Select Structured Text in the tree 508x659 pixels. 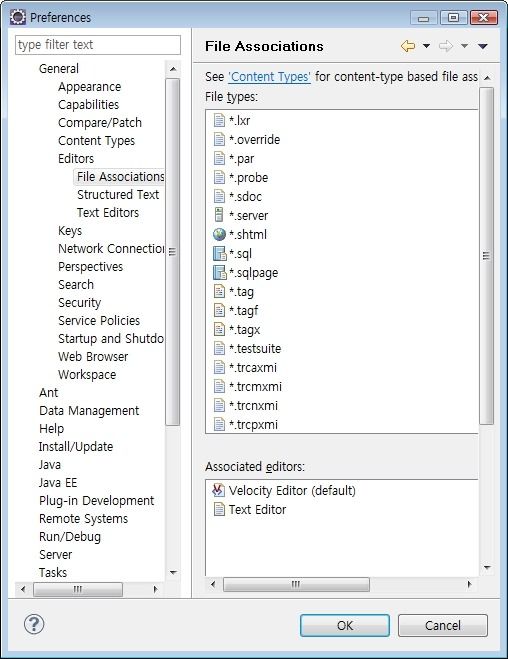point(118,195)
